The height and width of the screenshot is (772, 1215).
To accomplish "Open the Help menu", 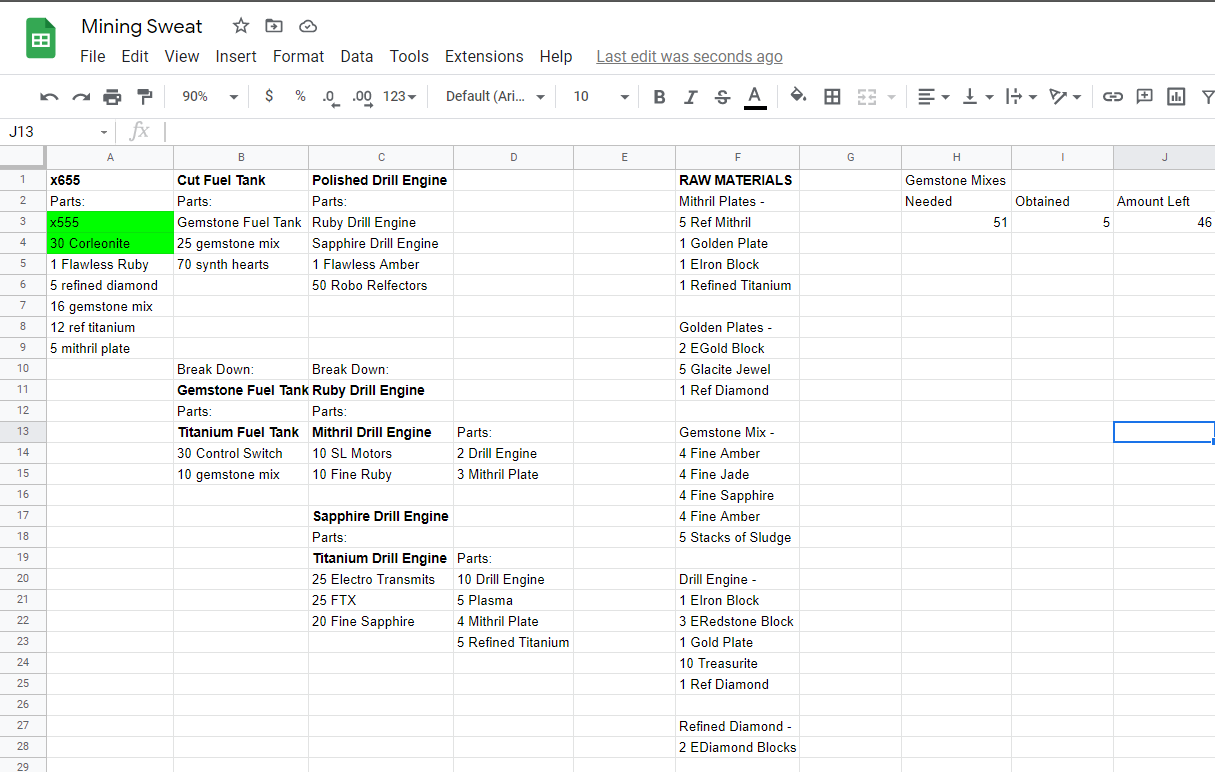I will click(x=556, y=57).
